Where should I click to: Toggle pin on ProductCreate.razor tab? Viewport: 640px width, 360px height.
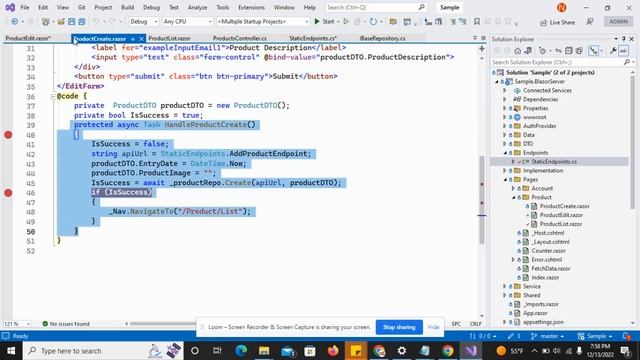click(133, 39)
